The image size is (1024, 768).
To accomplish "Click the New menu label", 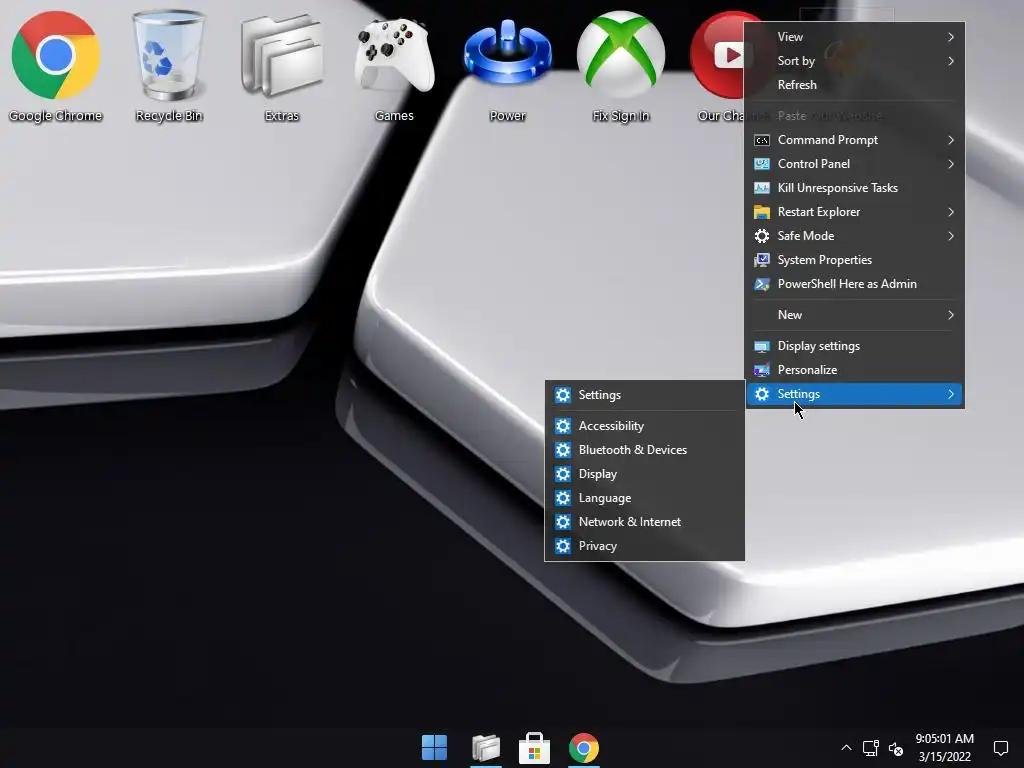I will coord(790,315).
